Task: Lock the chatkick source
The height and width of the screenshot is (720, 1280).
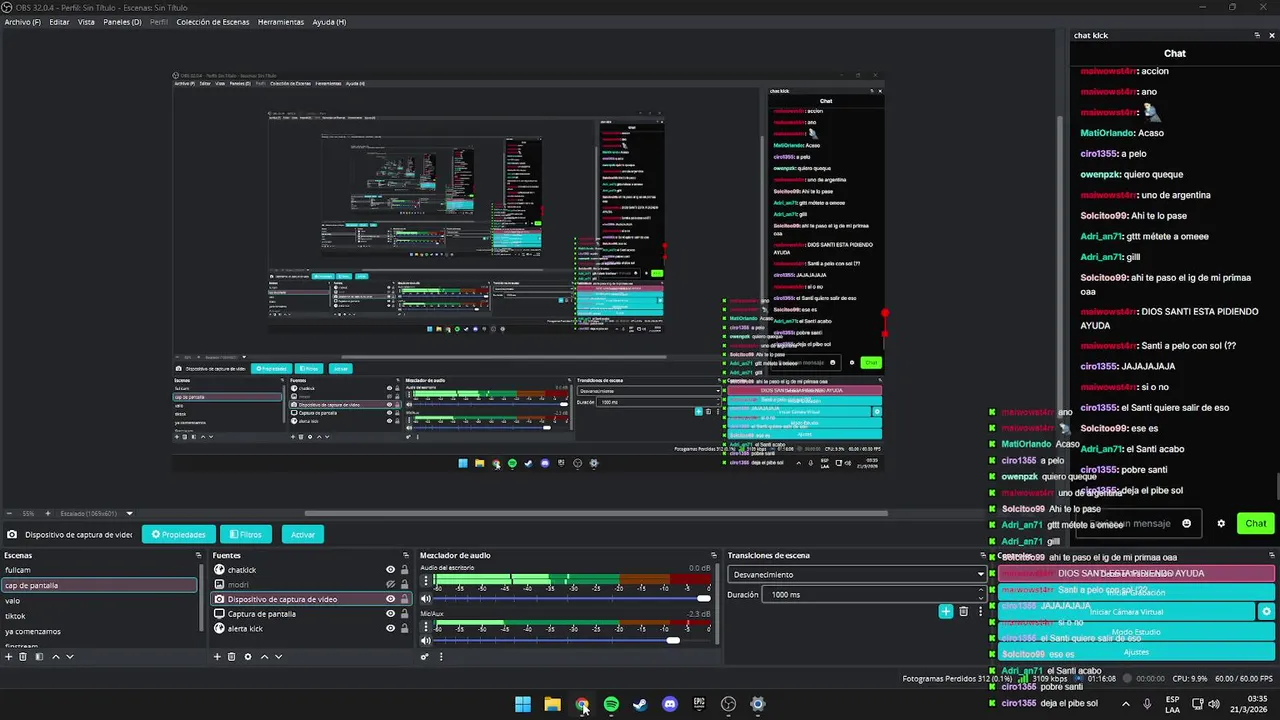Action: (404, 570)
